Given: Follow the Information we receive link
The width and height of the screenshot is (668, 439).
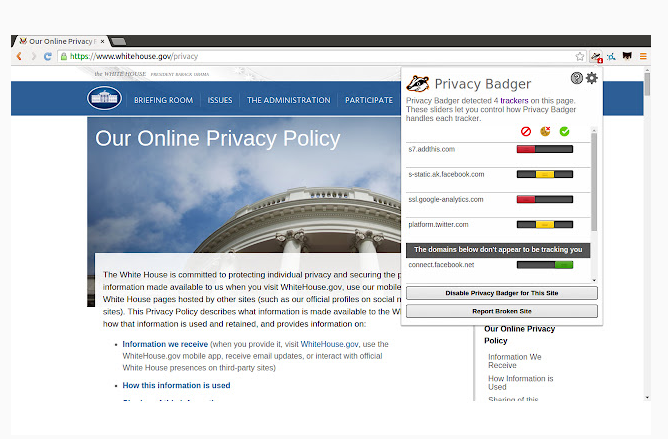Looking at the screenshot, I should click(165, 344).
